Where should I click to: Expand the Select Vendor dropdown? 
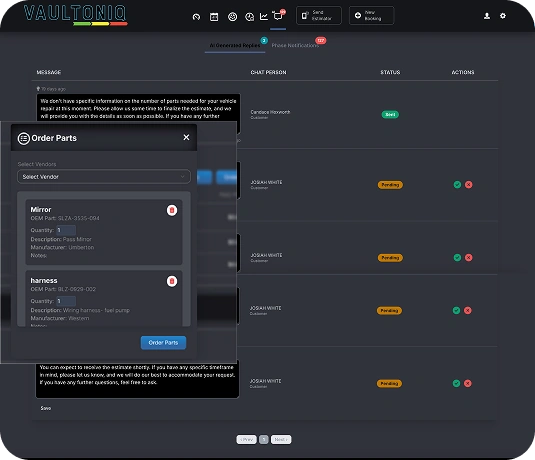coord(104,176)
